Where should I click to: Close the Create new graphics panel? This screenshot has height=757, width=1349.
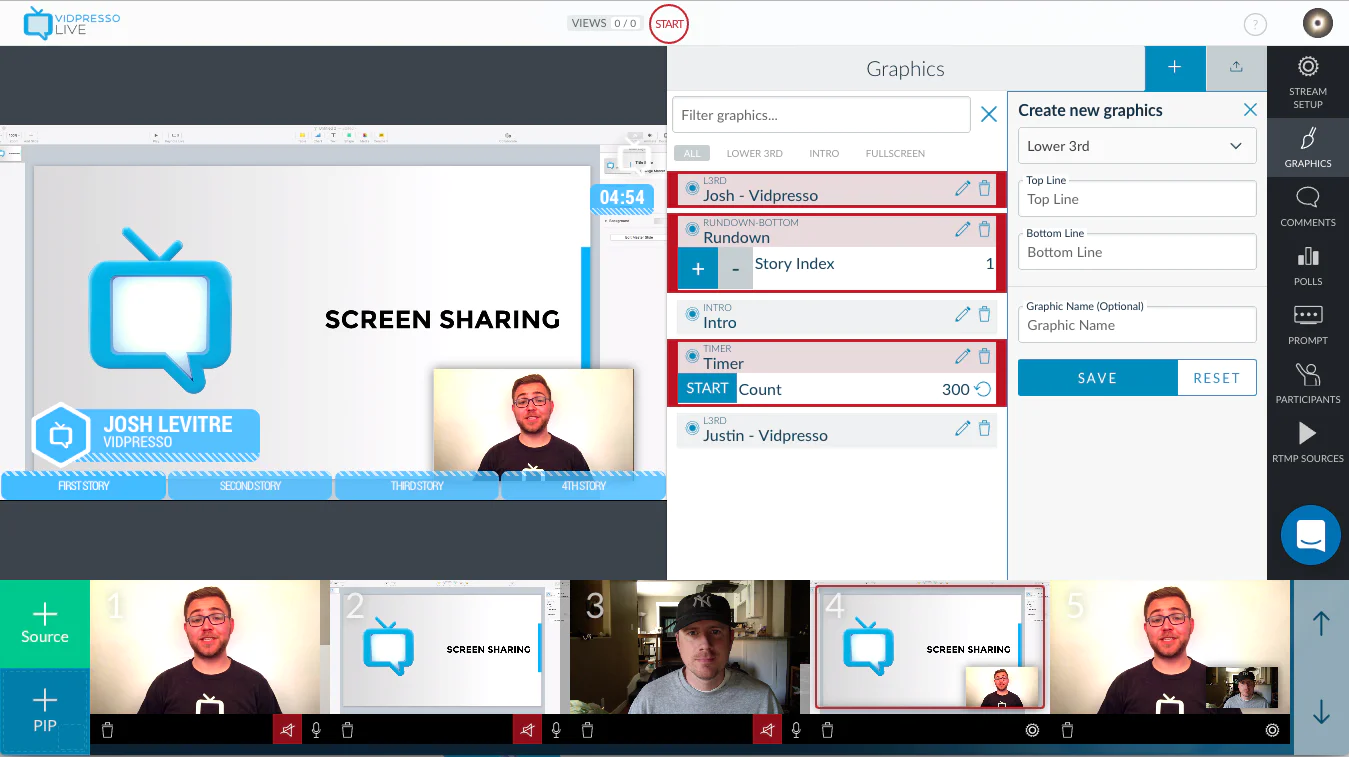[1250, 110]
